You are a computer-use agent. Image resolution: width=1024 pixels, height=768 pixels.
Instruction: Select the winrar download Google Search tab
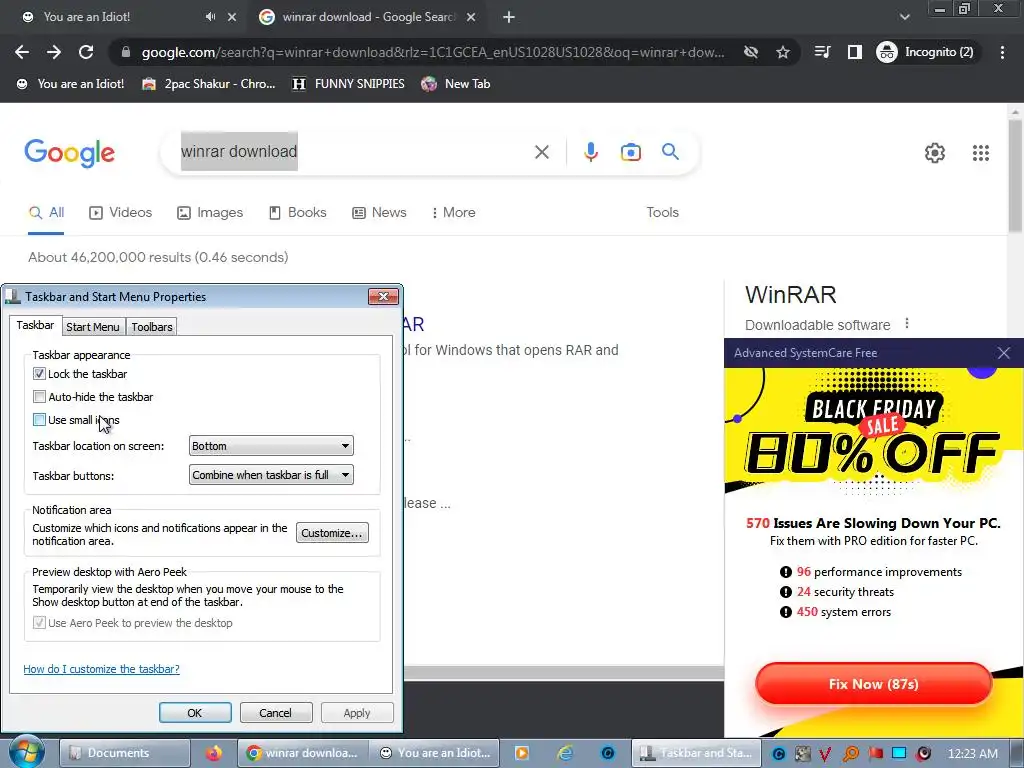(367, 17)
